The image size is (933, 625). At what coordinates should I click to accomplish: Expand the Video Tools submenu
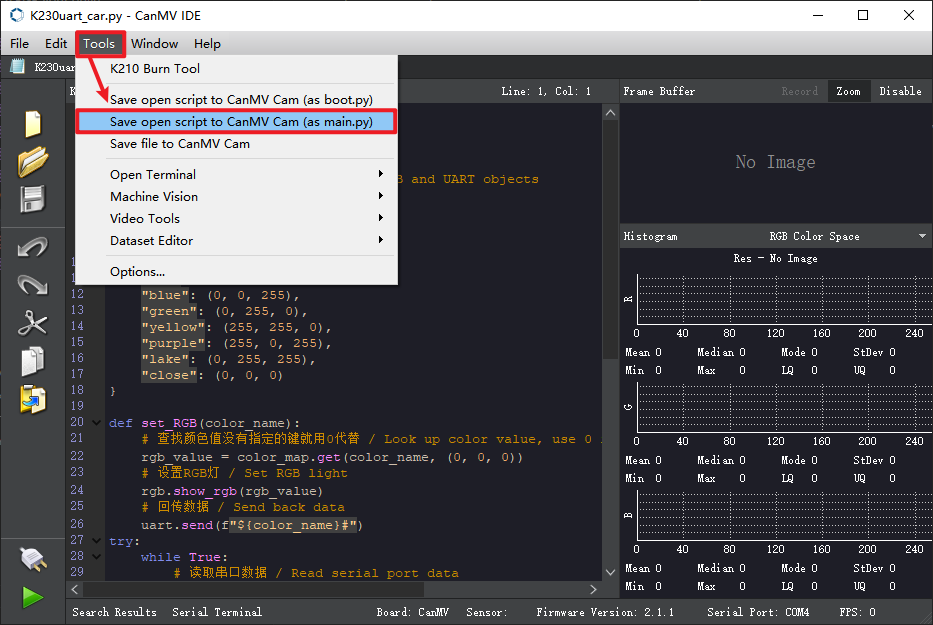(237, 218)
